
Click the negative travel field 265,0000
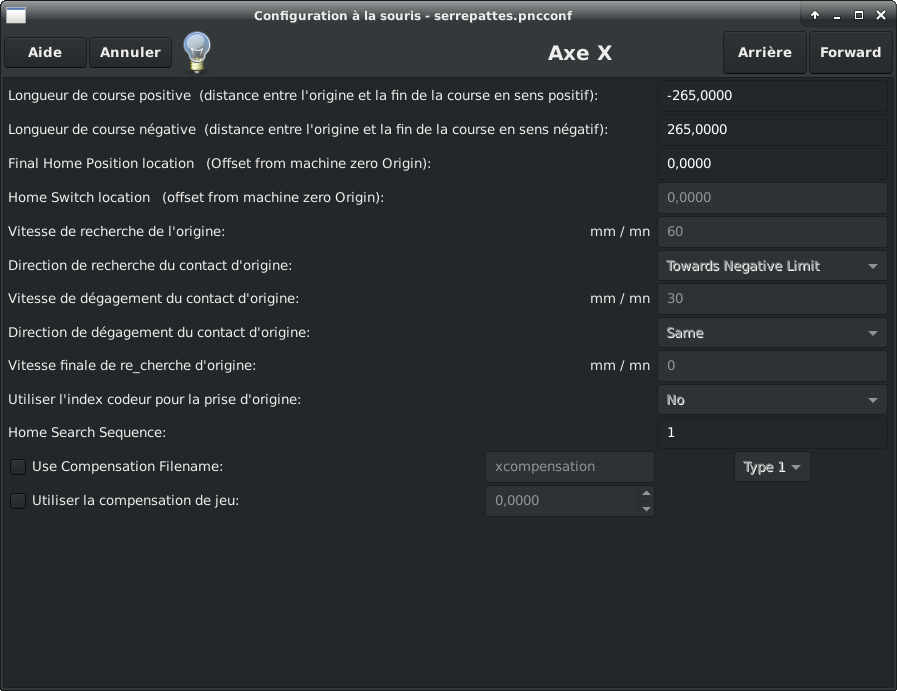coord(772,129)
